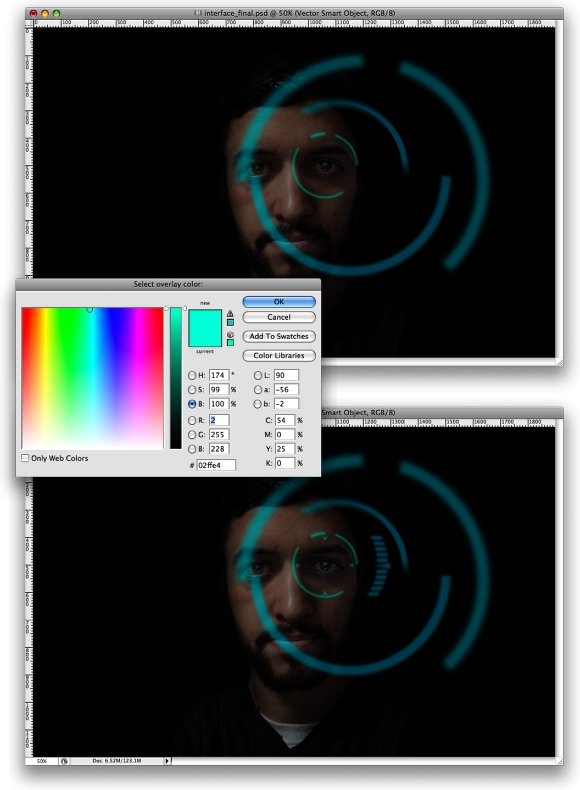Click the K black field showing 0
This screenshot has width=580, height=790.
(285, 463)
